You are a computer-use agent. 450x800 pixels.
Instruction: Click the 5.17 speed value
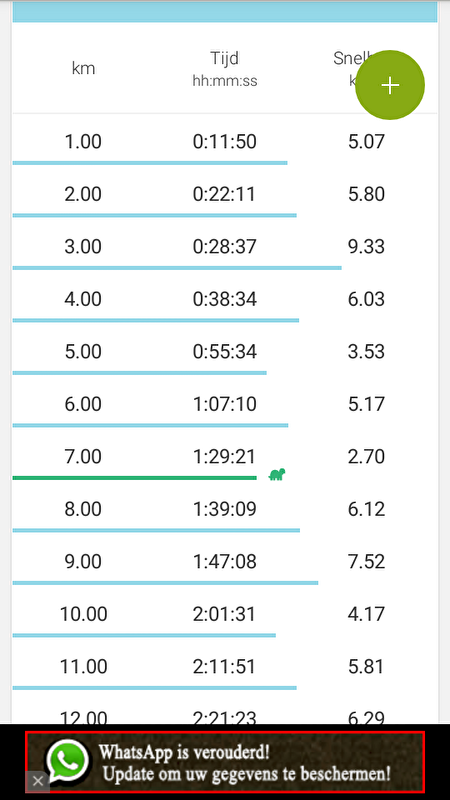pyautogui.click(x=366, y=404)
